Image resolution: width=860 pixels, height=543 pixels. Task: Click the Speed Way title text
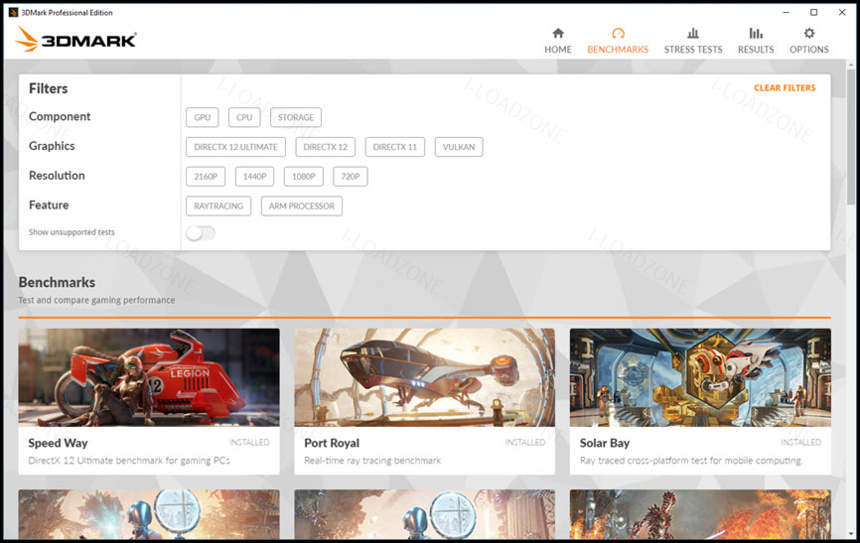click(x=58, y=443)
